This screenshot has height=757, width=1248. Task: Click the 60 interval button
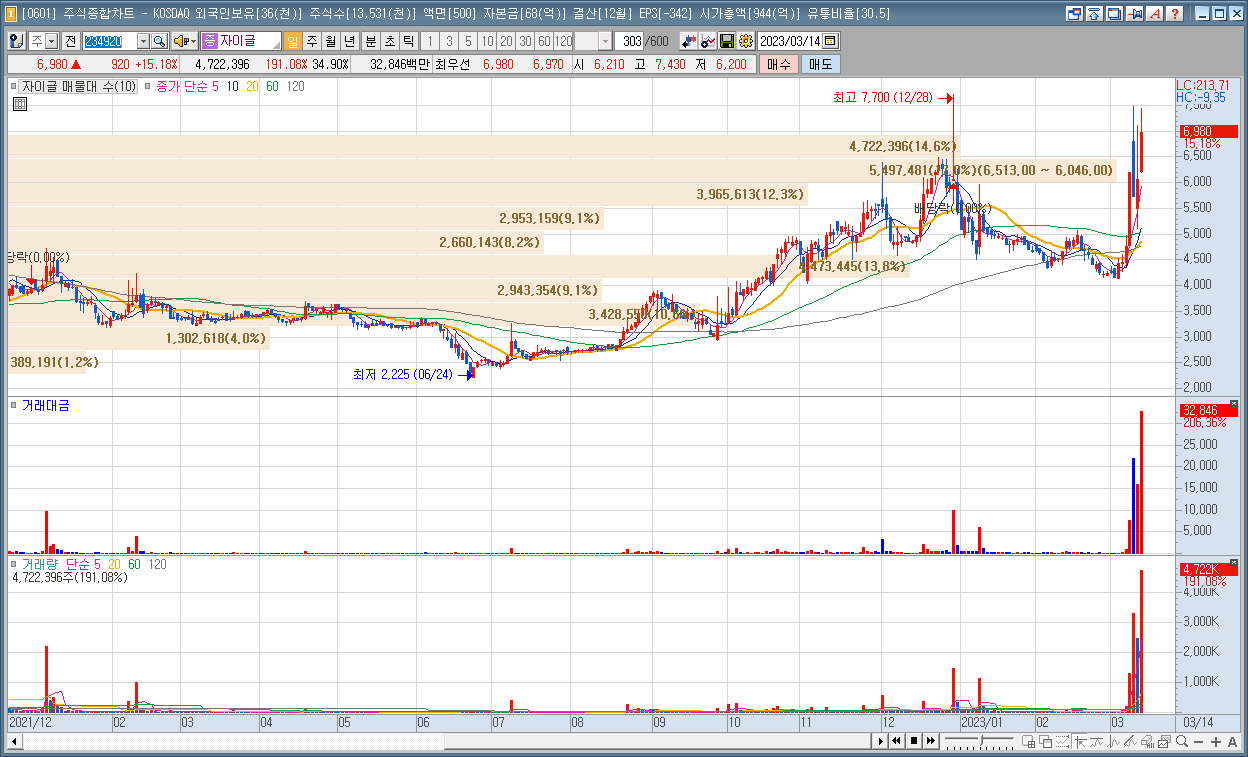click(x=544, y=41)
